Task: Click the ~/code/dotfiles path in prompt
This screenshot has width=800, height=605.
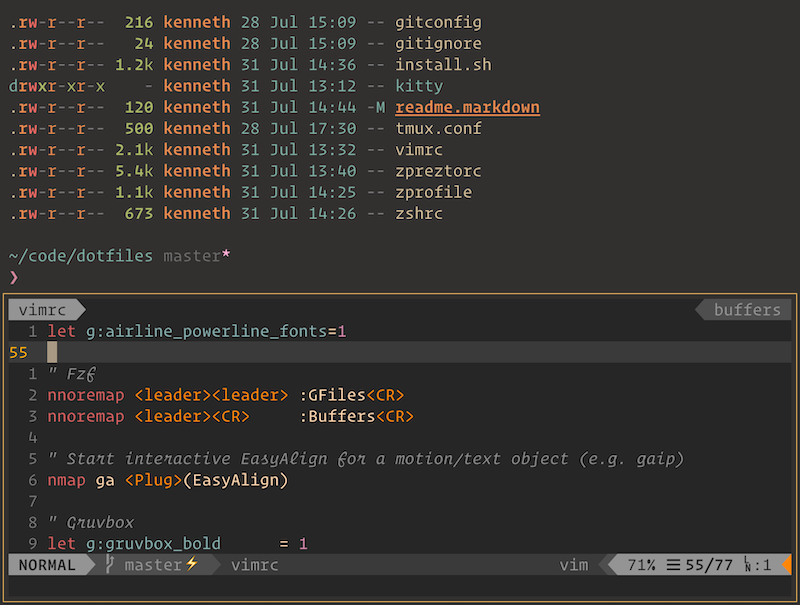Action: 81,256
